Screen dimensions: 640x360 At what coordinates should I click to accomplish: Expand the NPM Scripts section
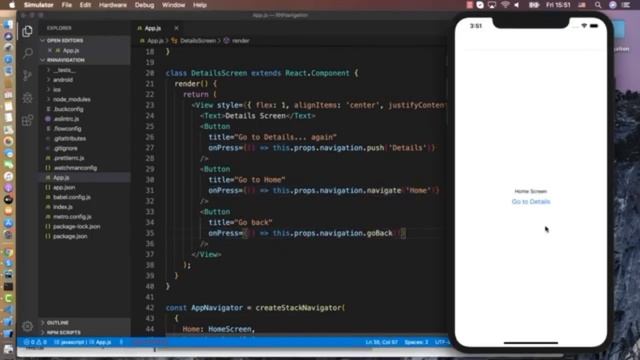click(x=63, y=332)
